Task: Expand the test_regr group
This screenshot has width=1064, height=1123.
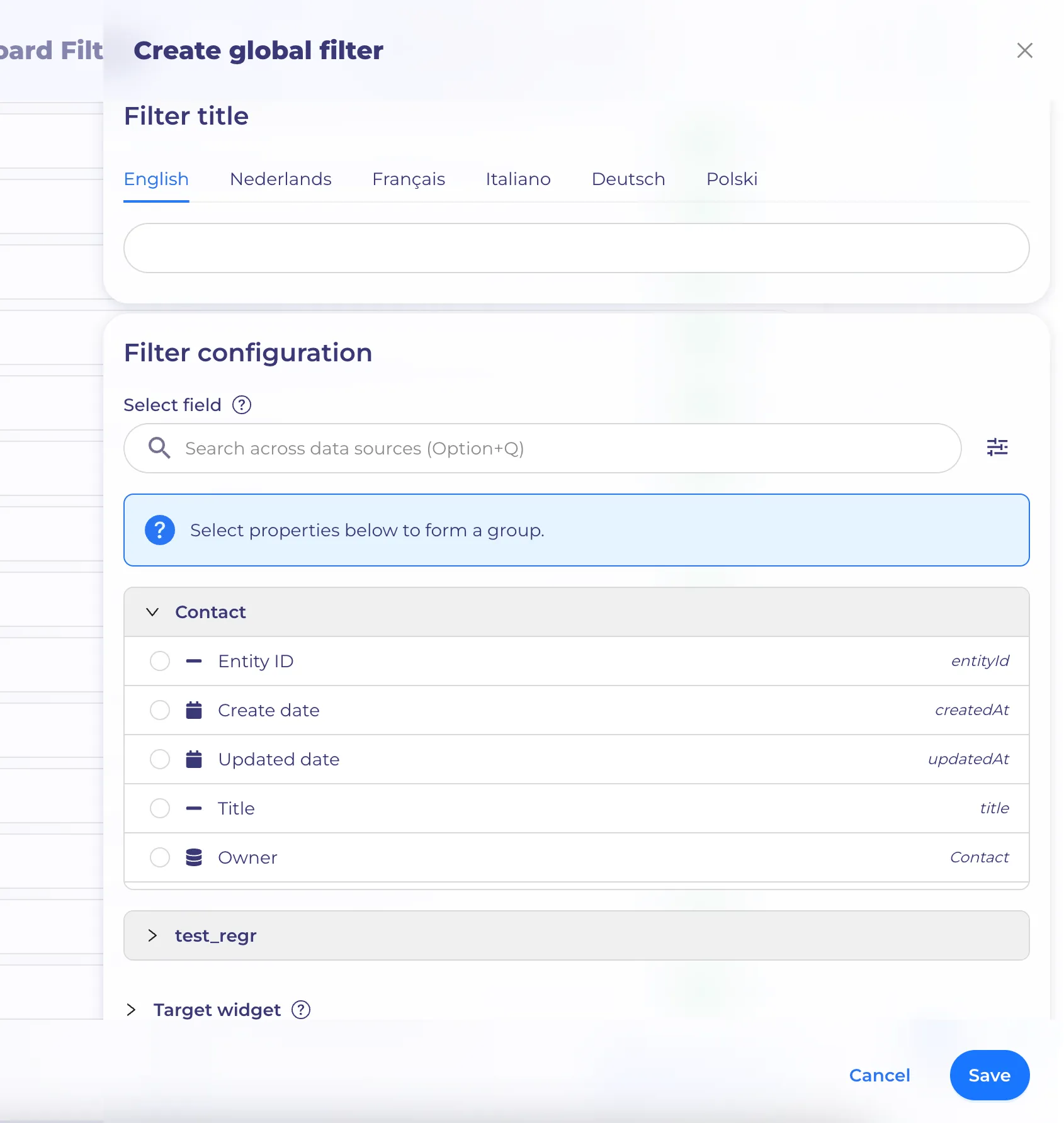Action: coord(152,935)
